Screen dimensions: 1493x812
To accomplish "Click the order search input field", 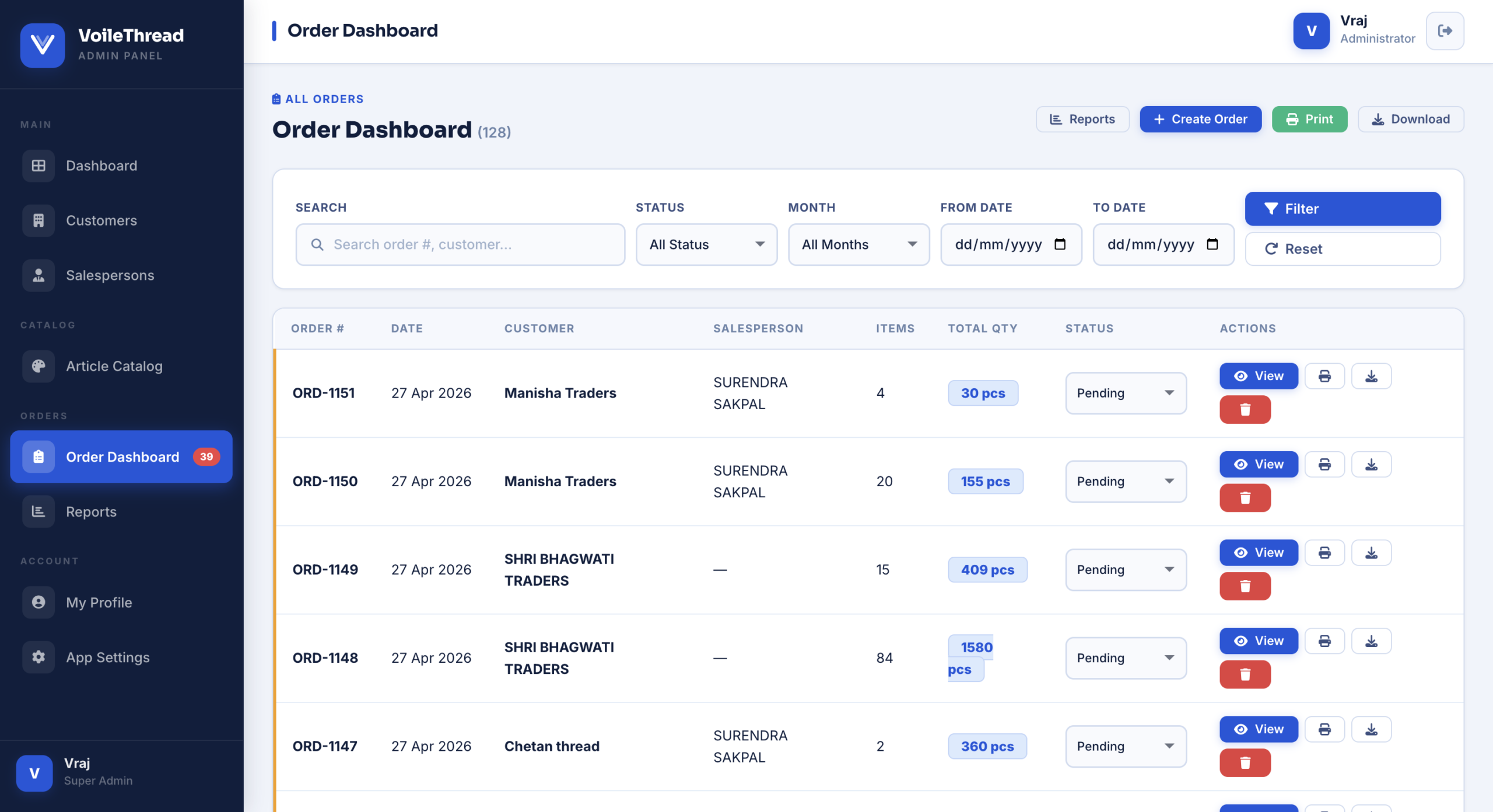I will click(461, 244).
